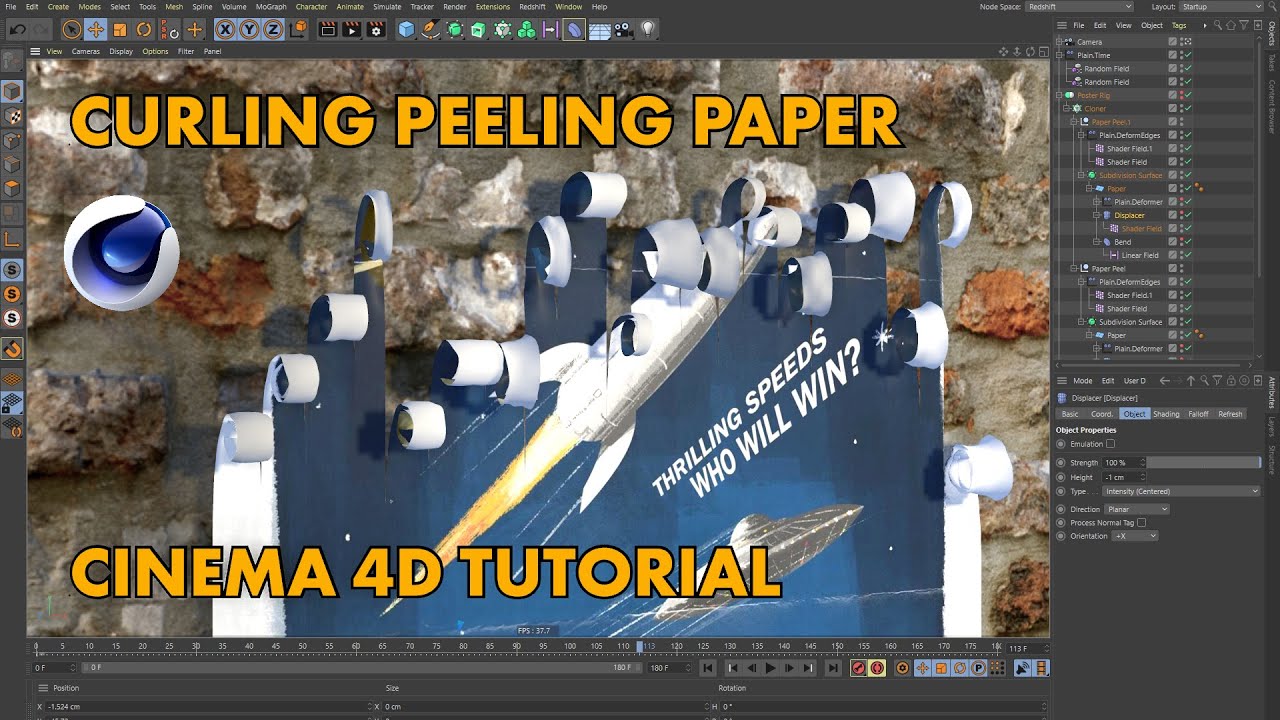
Task: Toggle Displacer enabled checkmark in Object Manager
Action: pos(1187,215)
